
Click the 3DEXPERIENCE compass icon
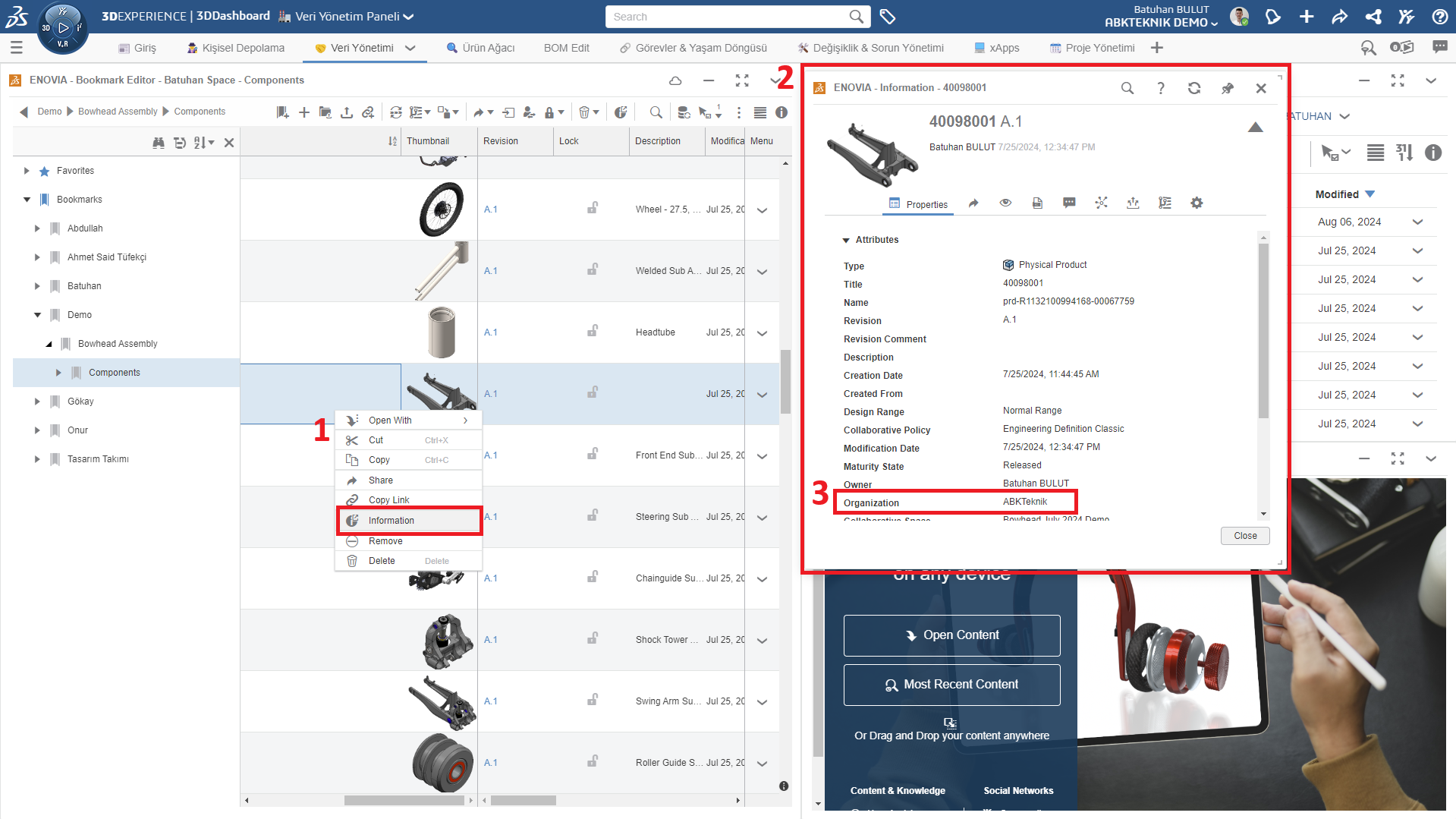63,28
